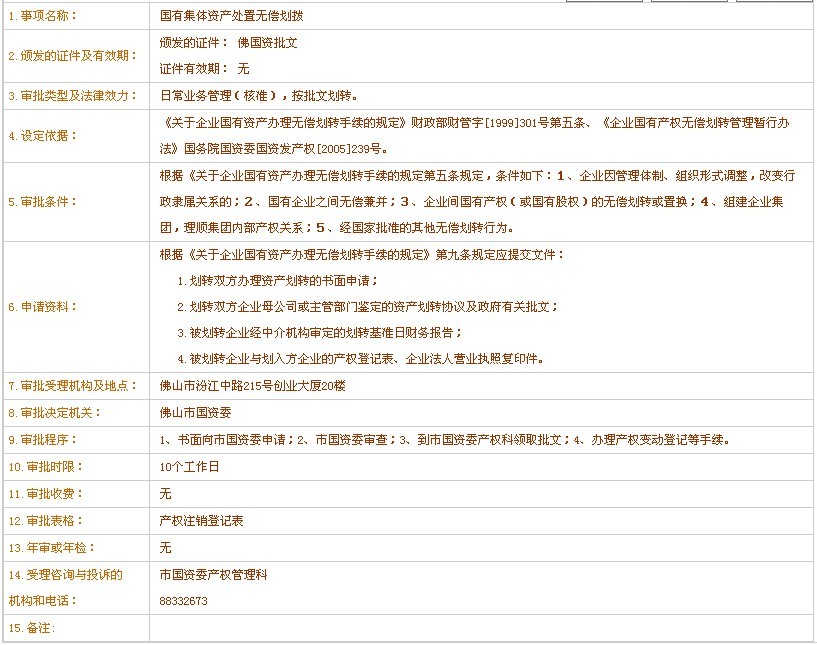
Task: Click item 4 about 产权登记表、营业执照复印件
Action: pos(361,359)
